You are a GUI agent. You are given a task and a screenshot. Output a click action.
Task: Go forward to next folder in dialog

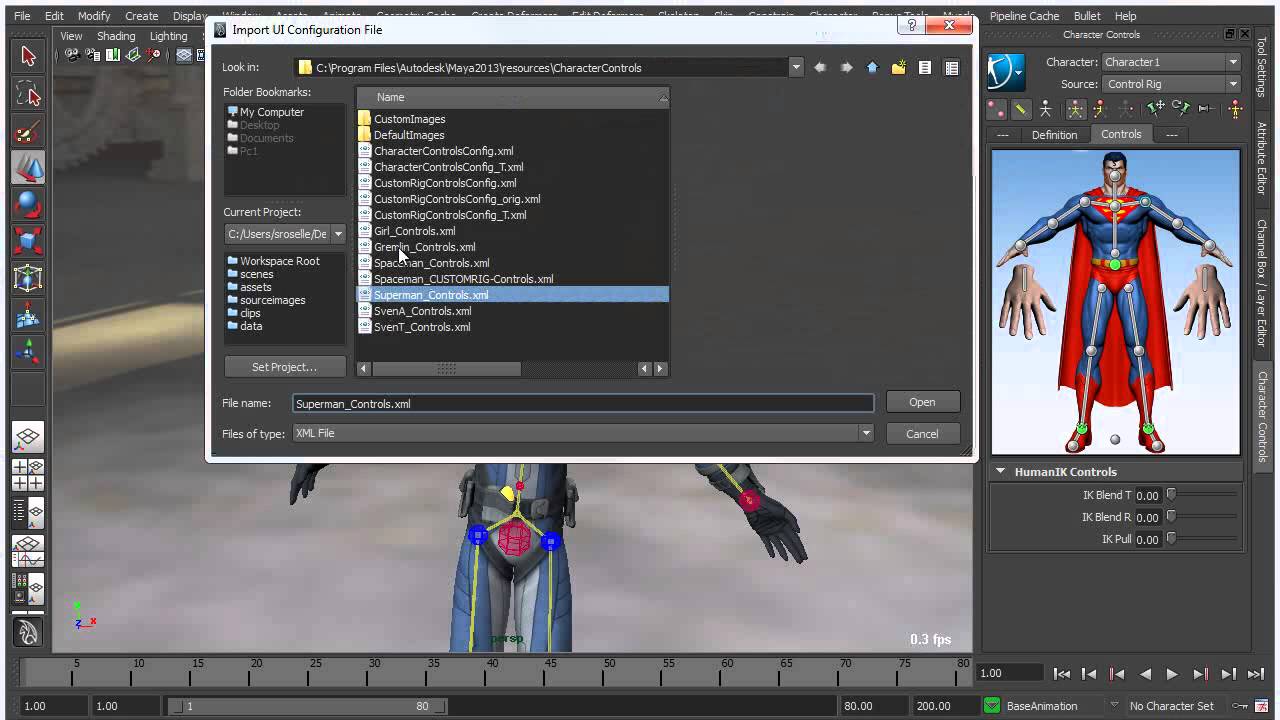pos(846,68)
